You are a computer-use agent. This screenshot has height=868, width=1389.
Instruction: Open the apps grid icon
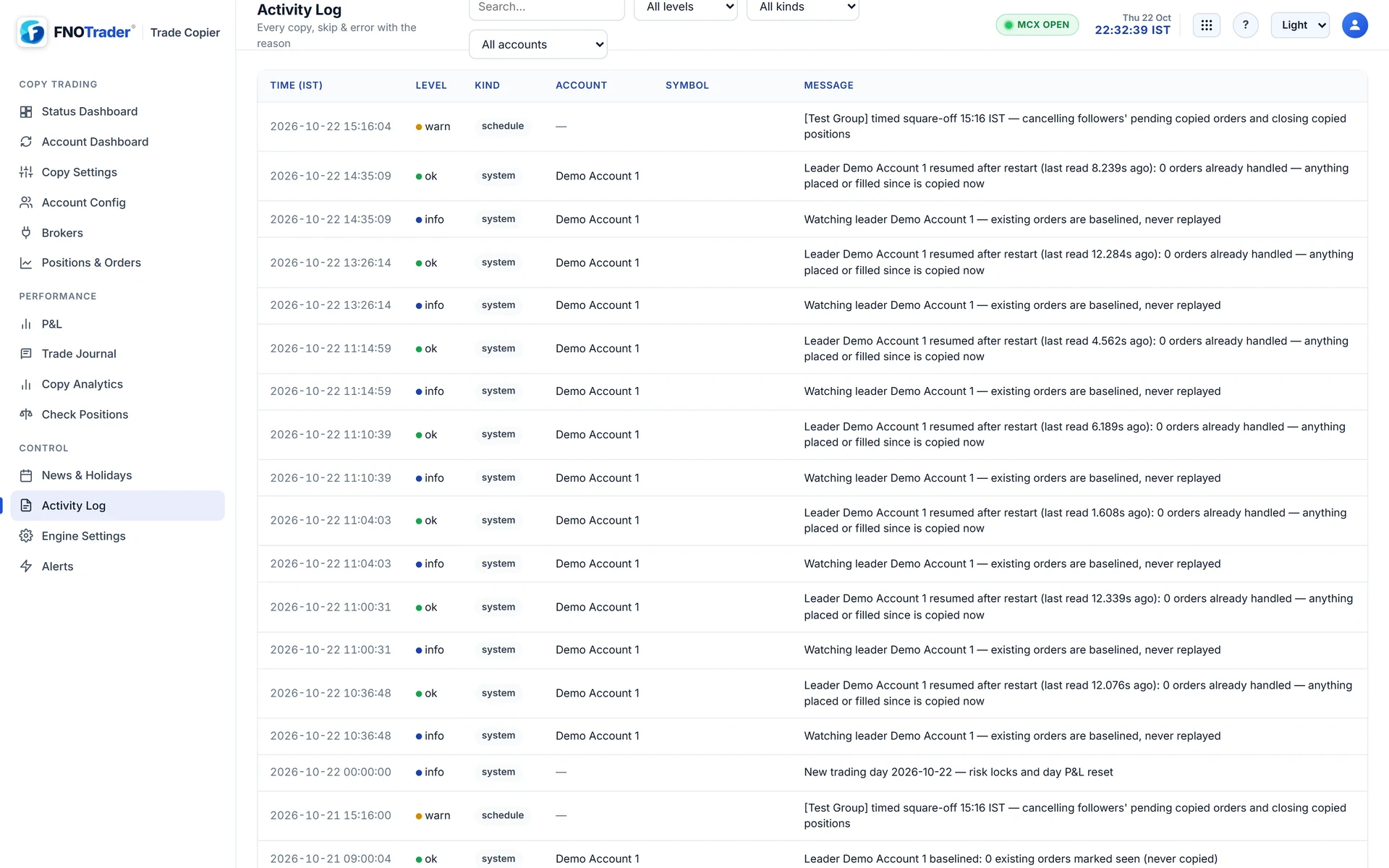pyautogui.click(x=1206, y=25)
